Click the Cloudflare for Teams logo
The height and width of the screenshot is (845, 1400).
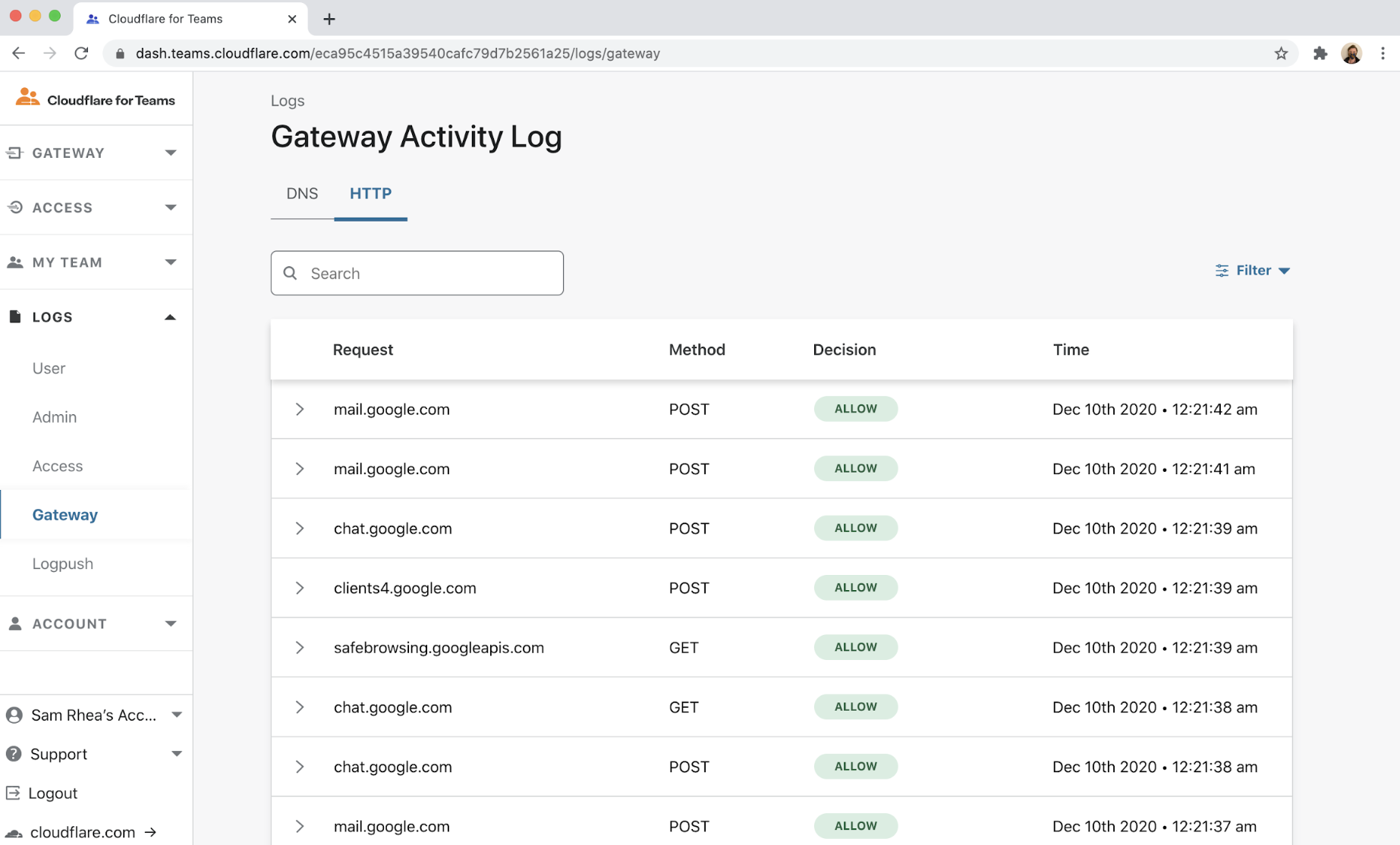[x=96, y=99]
